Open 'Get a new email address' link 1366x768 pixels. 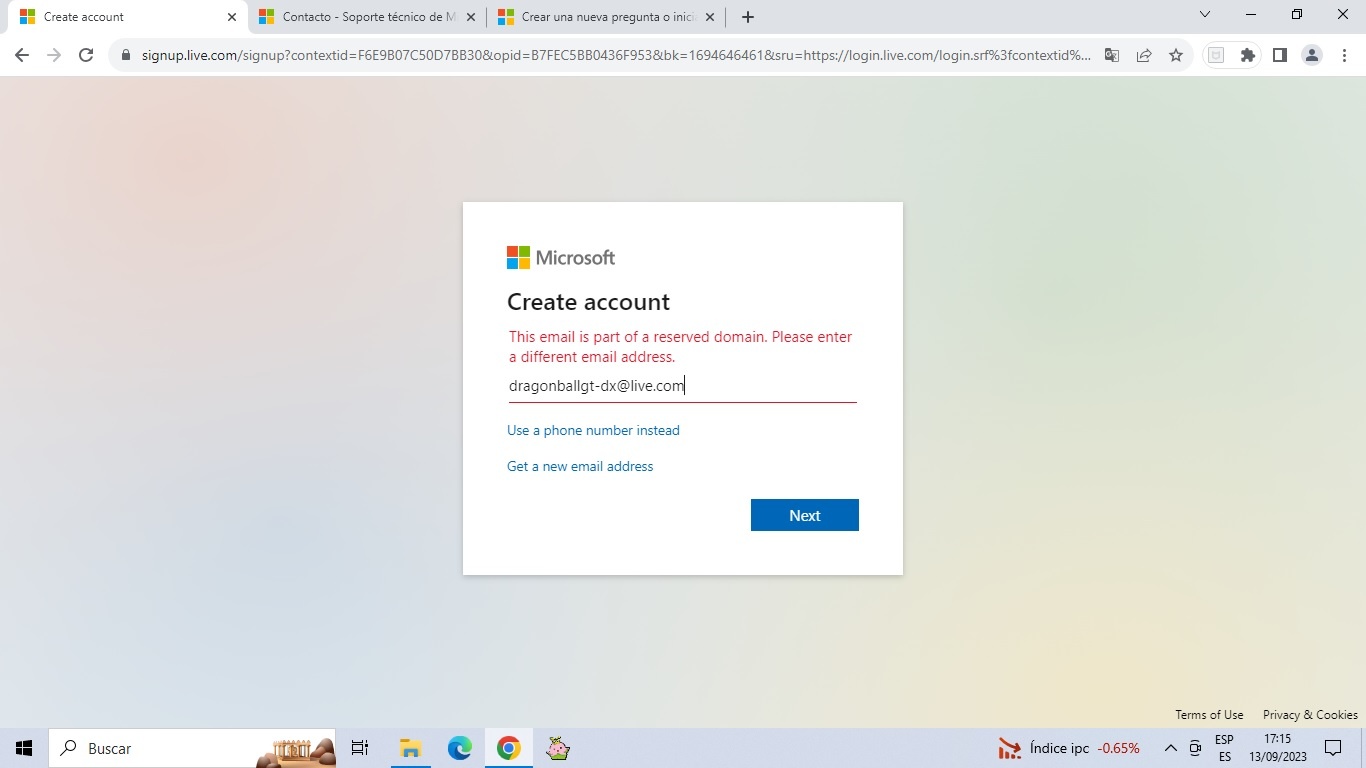(x=580, y=466)
